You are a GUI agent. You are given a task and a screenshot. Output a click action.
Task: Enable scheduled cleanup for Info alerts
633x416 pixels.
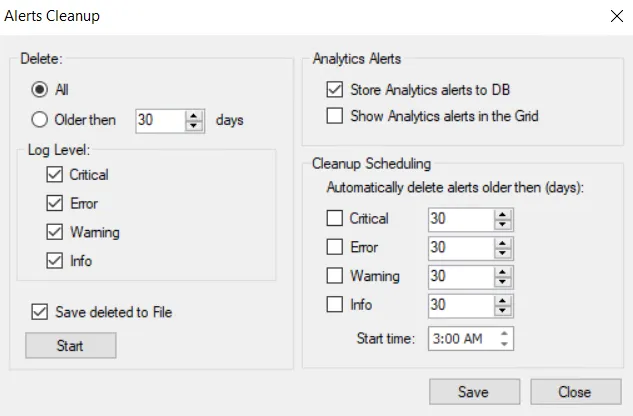[x=335, y=304]
